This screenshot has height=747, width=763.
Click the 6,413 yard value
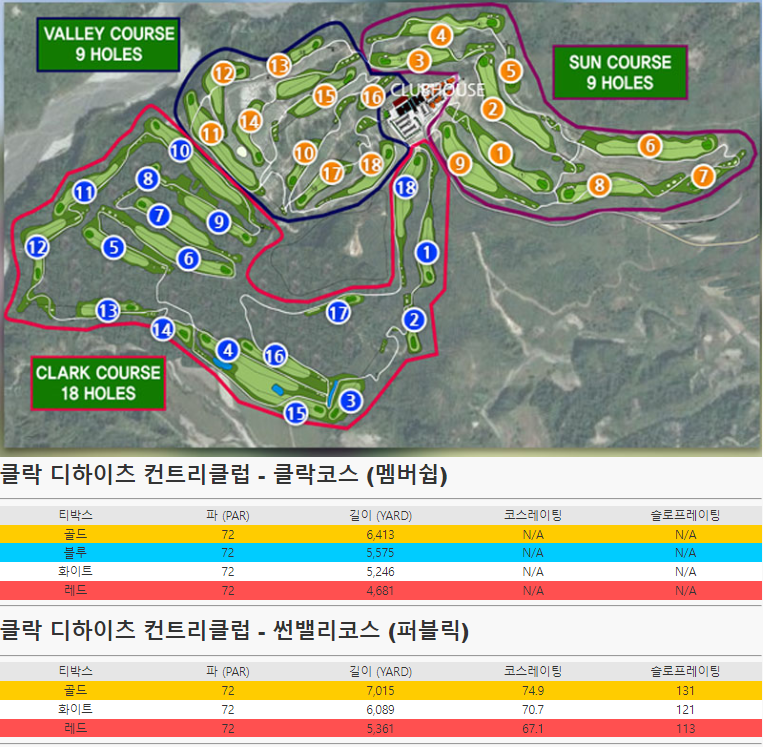click(381, 535)
